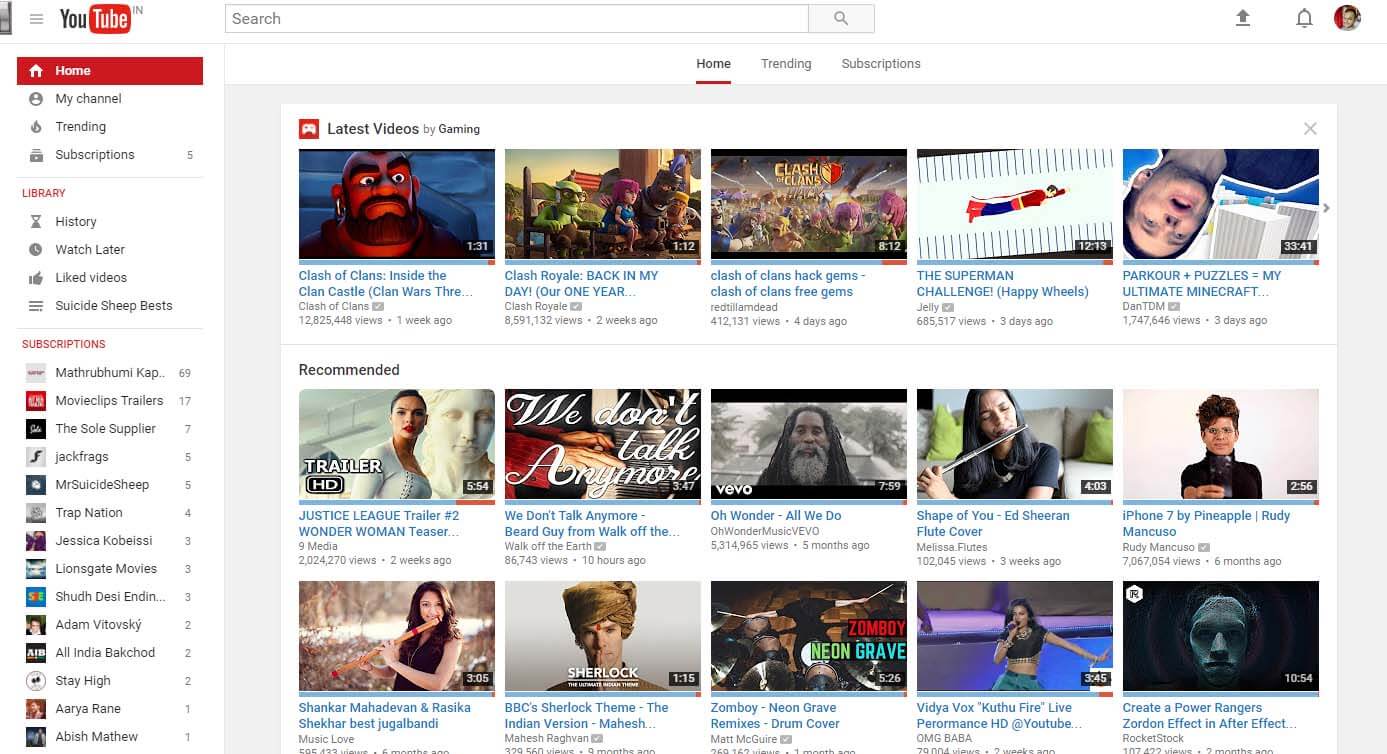Open the notifications bell
The height and width of the screenshot is (754, 1387).
(x=1304, y=18)
